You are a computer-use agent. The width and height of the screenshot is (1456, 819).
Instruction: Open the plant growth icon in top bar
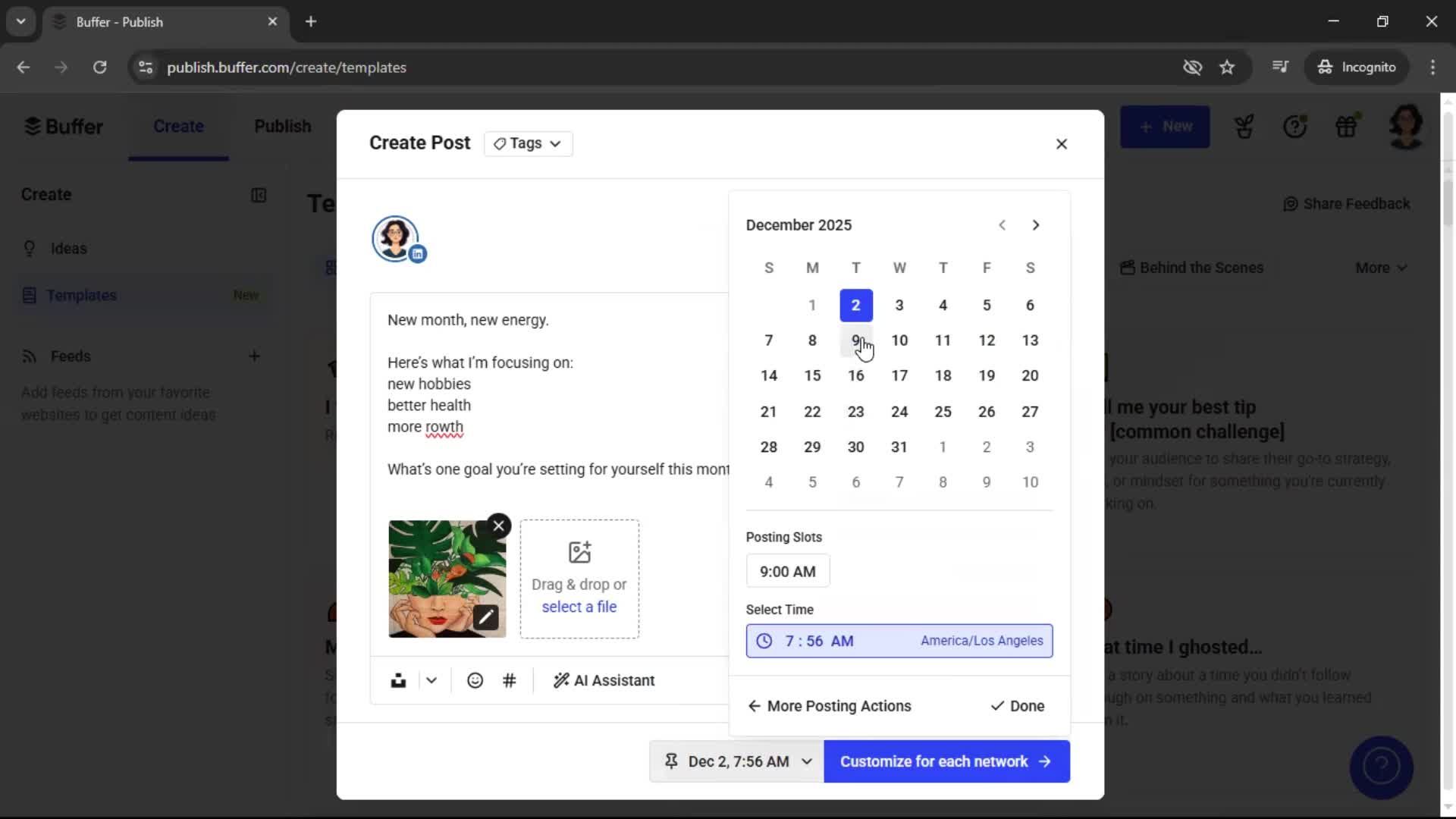(x=1244, y=127)
